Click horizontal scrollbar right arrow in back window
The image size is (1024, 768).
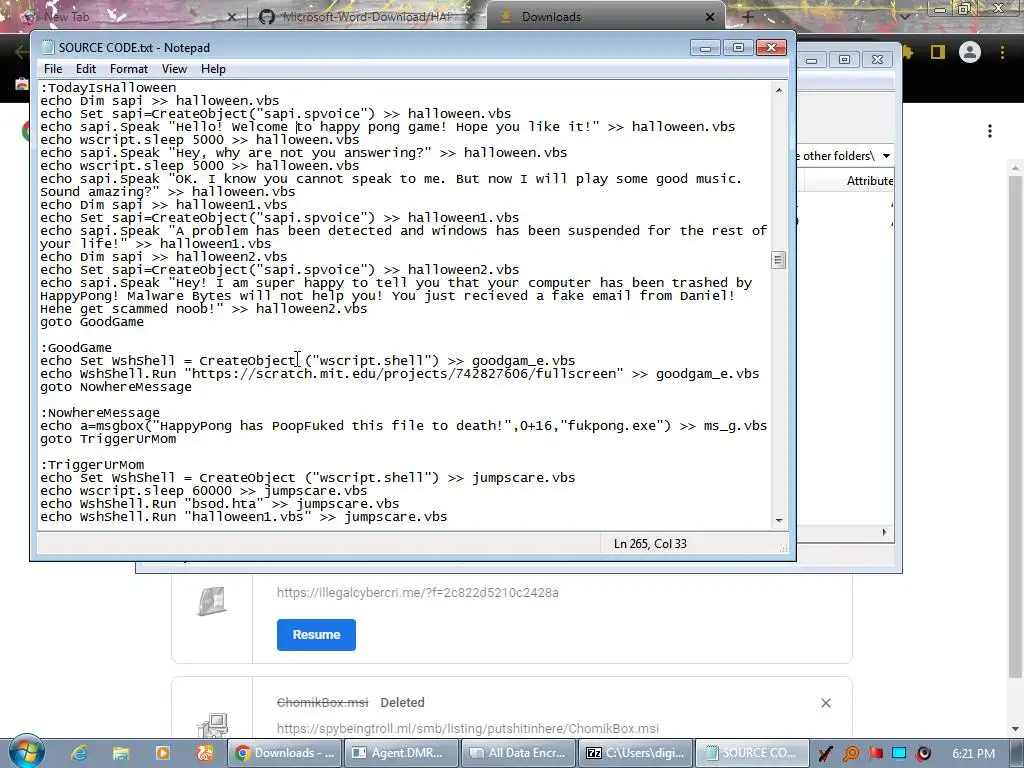point(884,532)
